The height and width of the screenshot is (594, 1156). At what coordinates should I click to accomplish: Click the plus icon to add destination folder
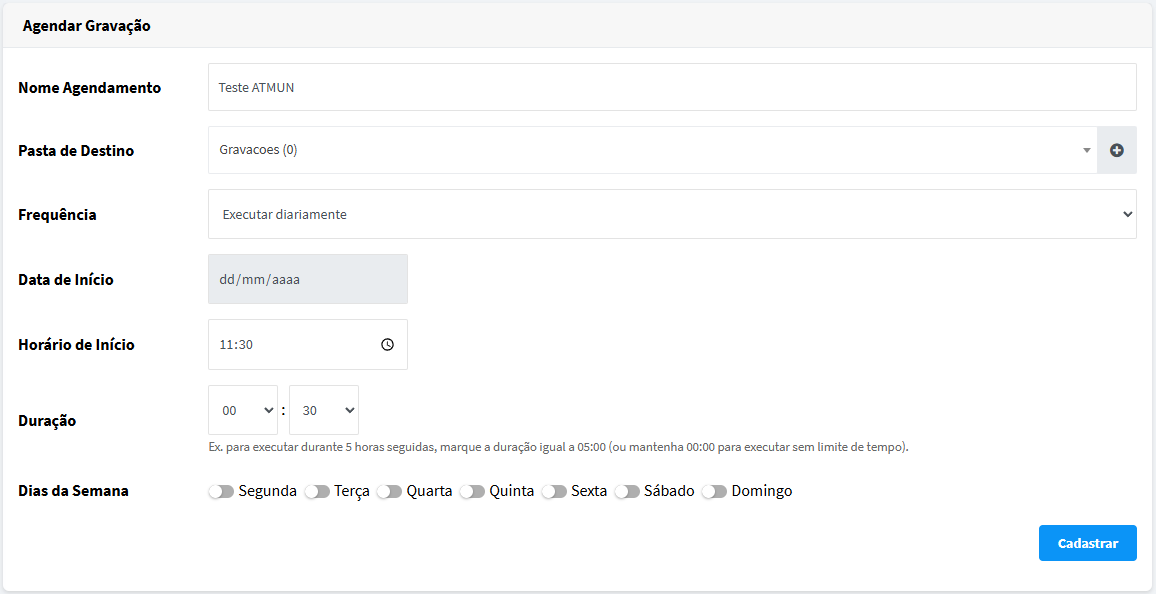coord(1117,150)
